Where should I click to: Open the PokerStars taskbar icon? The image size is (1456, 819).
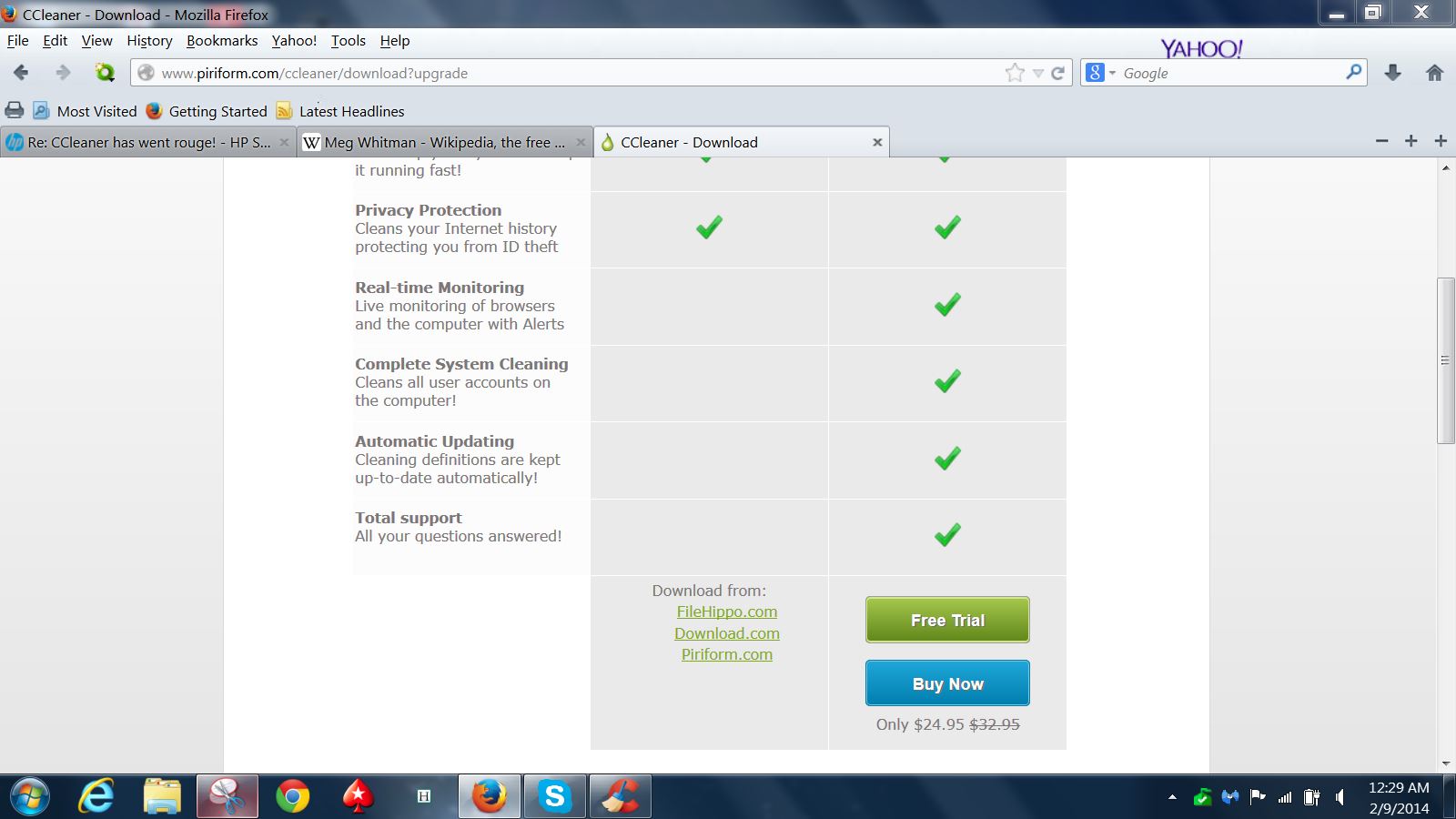[x=358, y=797]
